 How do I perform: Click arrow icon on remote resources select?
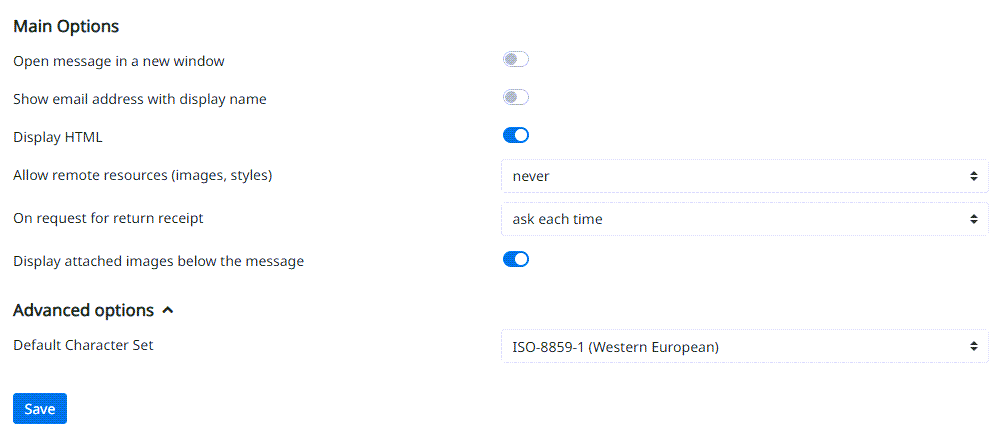point(973,176)
